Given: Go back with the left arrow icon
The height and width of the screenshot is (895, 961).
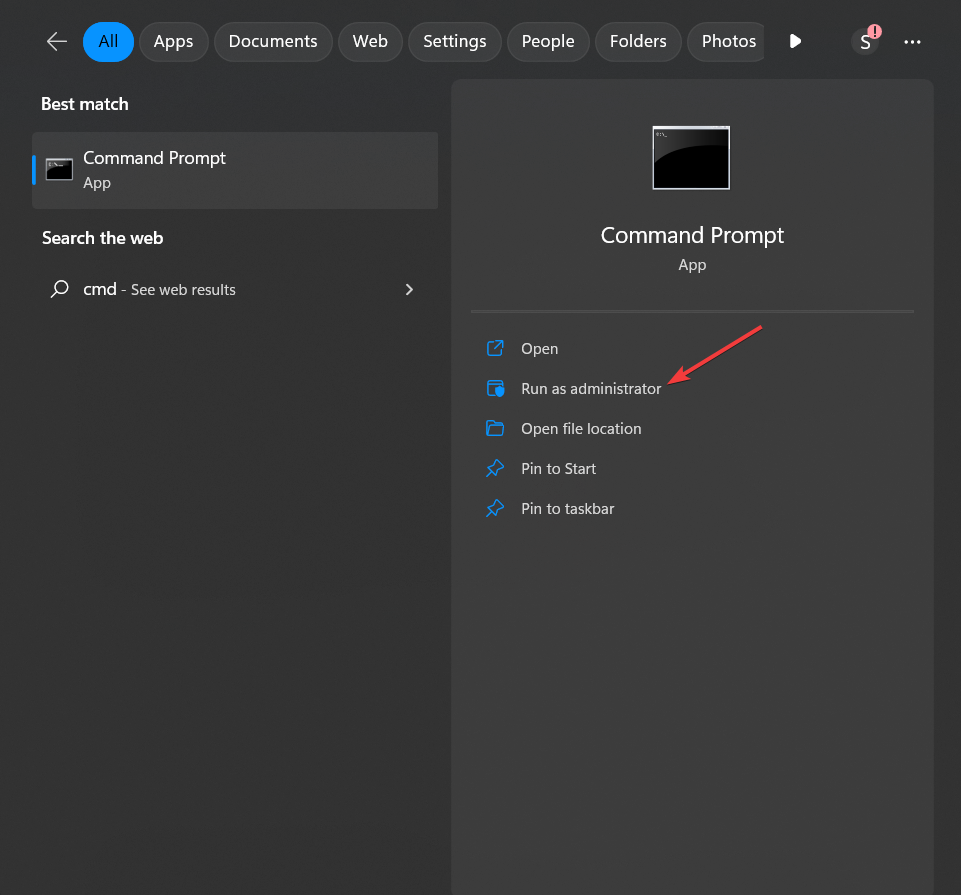Looking at the screenshot, I should click(x=56, y=42).
